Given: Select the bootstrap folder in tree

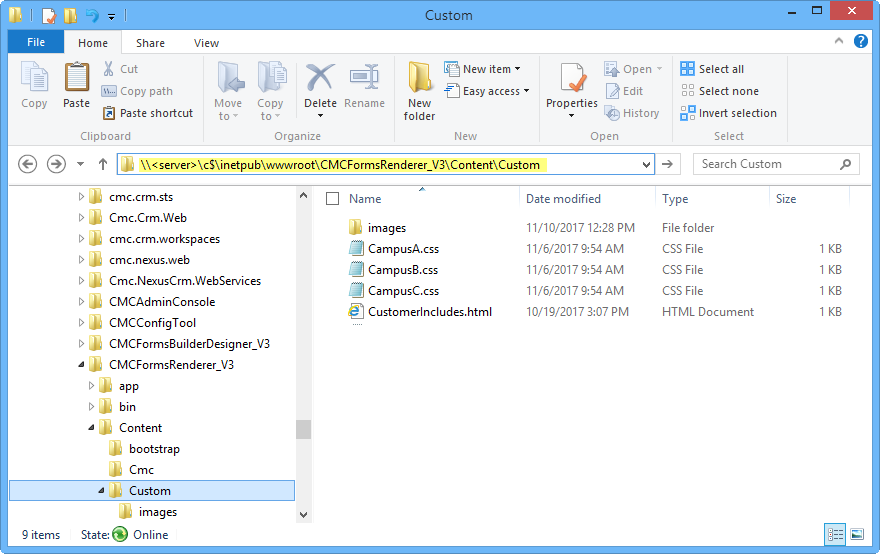Looking at the screenshot, I should click(x=154, y=449).
